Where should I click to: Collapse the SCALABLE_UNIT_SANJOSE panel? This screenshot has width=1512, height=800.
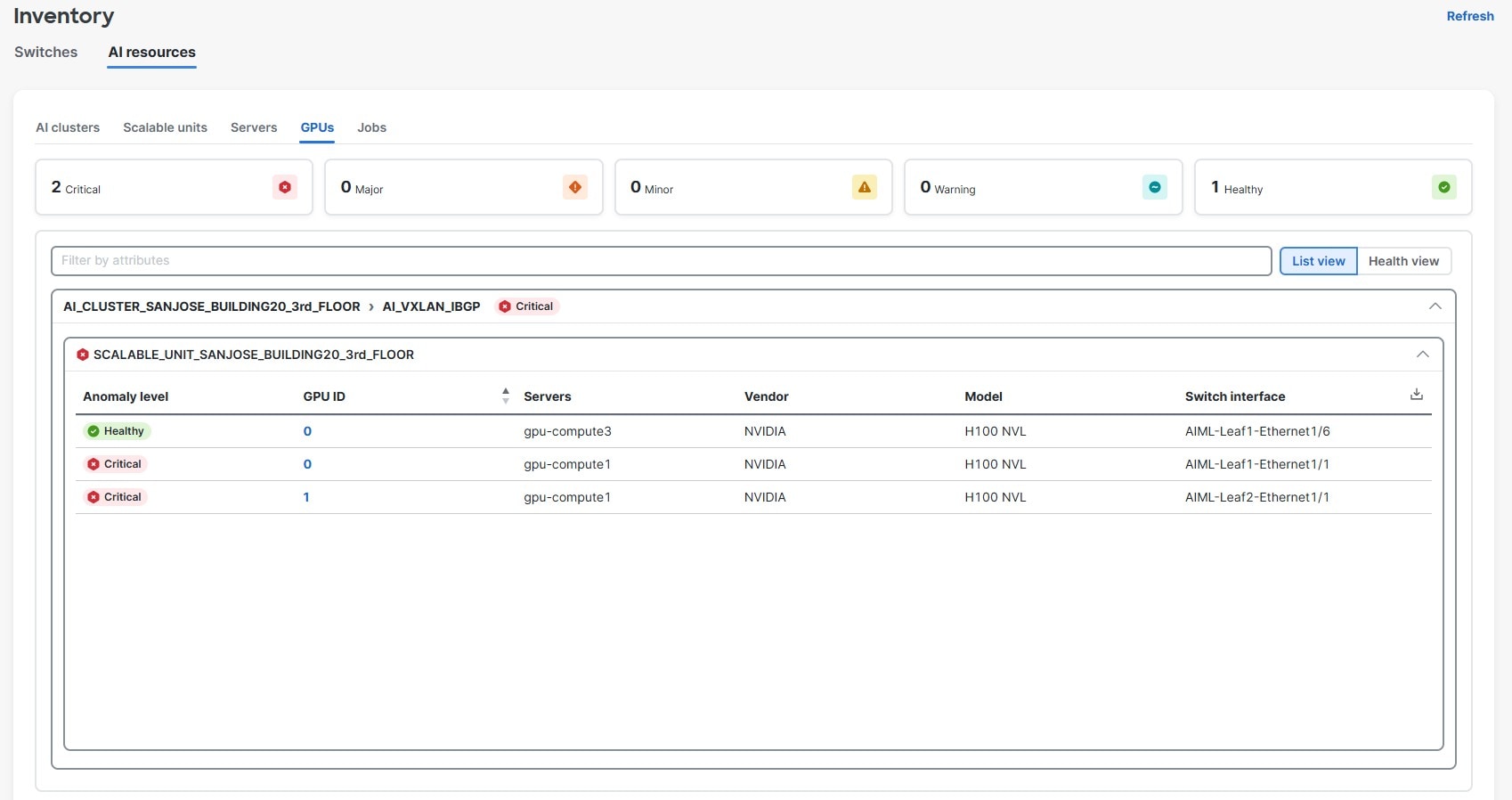[1422, 355]
